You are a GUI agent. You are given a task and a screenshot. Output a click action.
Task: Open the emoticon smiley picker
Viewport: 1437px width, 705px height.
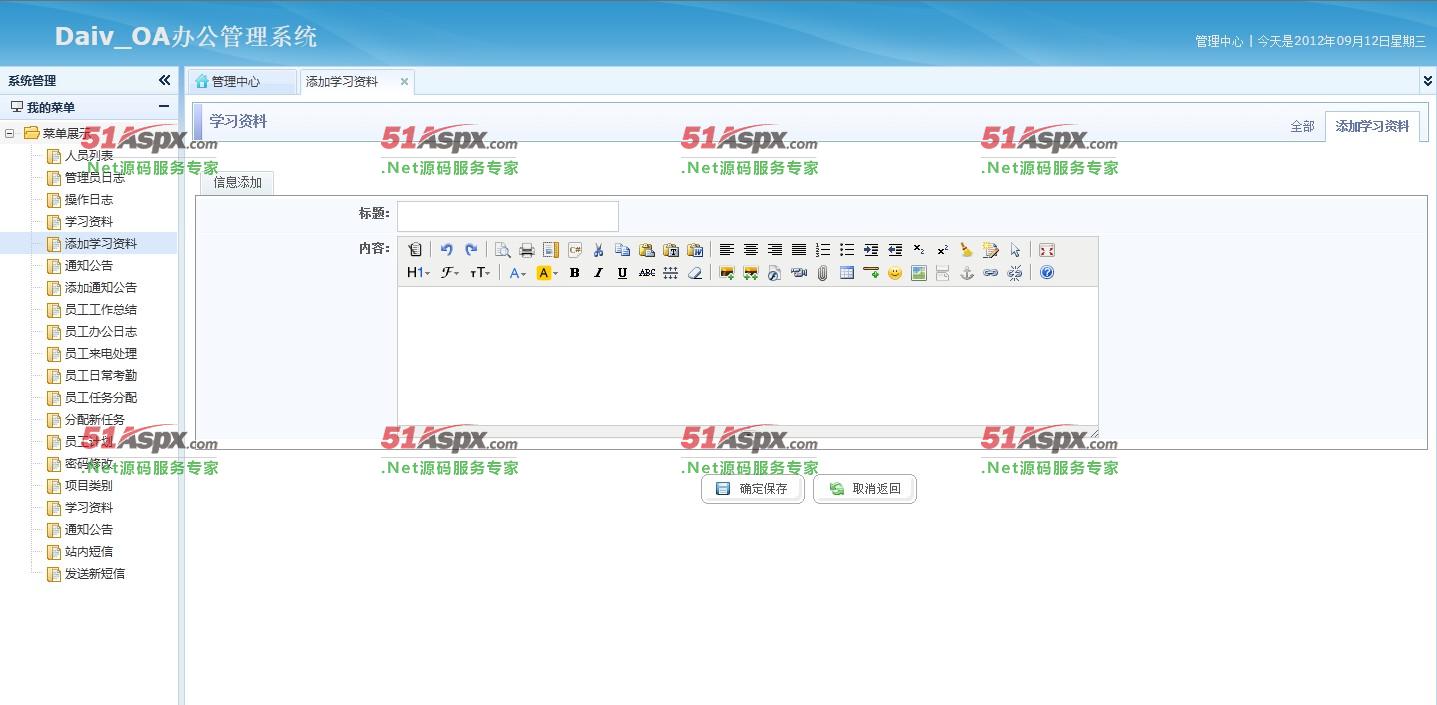(x=895, y=273)
